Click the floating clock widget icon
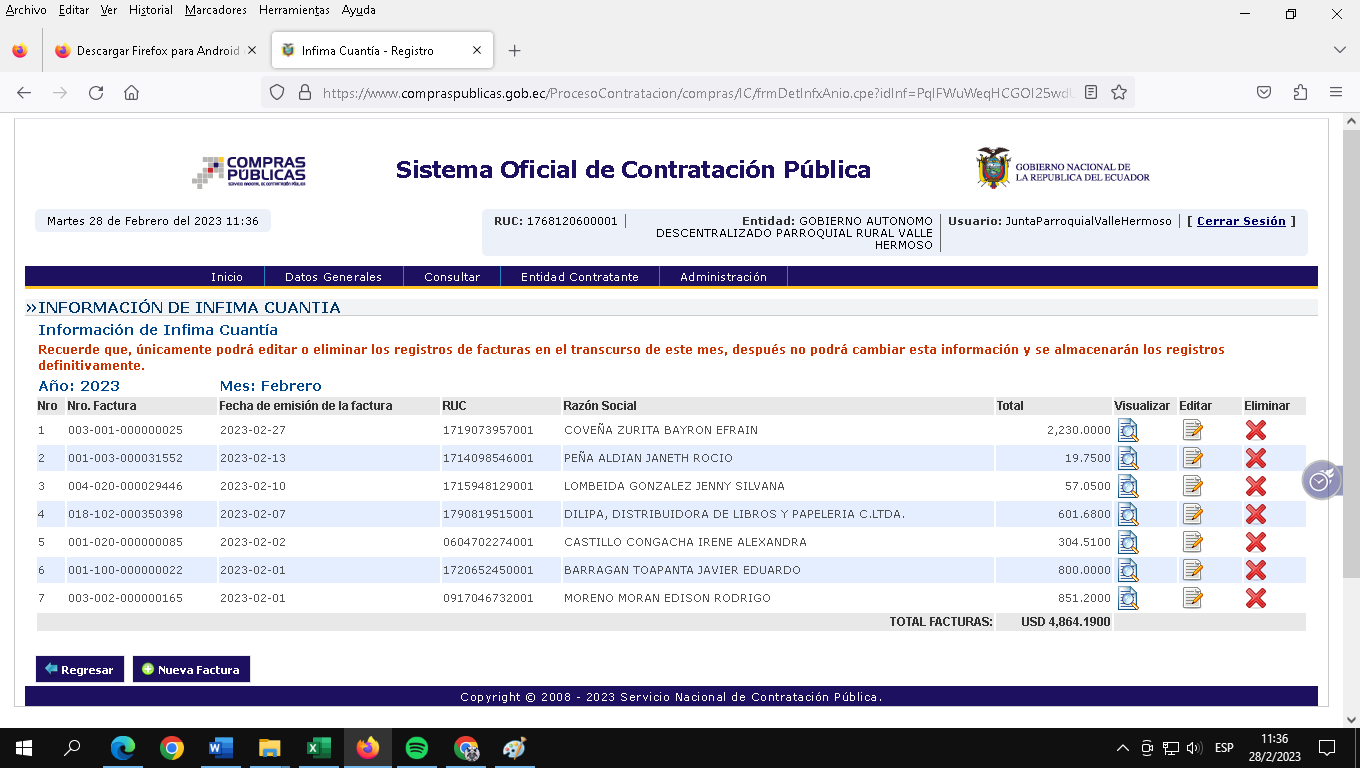 (1320, 481)
